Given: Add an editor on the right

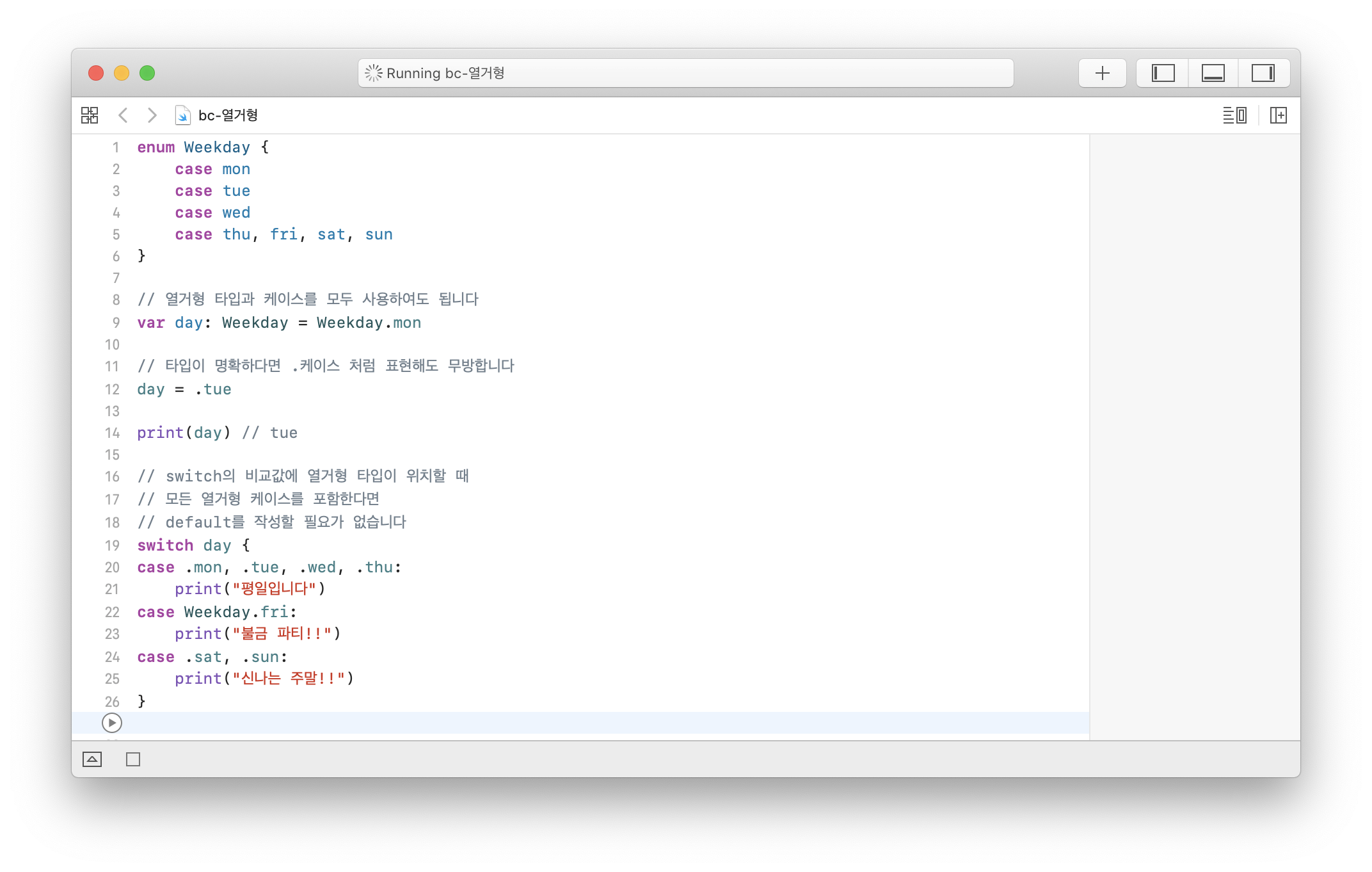Looking at the screenshot, I should coord(1278,115).
